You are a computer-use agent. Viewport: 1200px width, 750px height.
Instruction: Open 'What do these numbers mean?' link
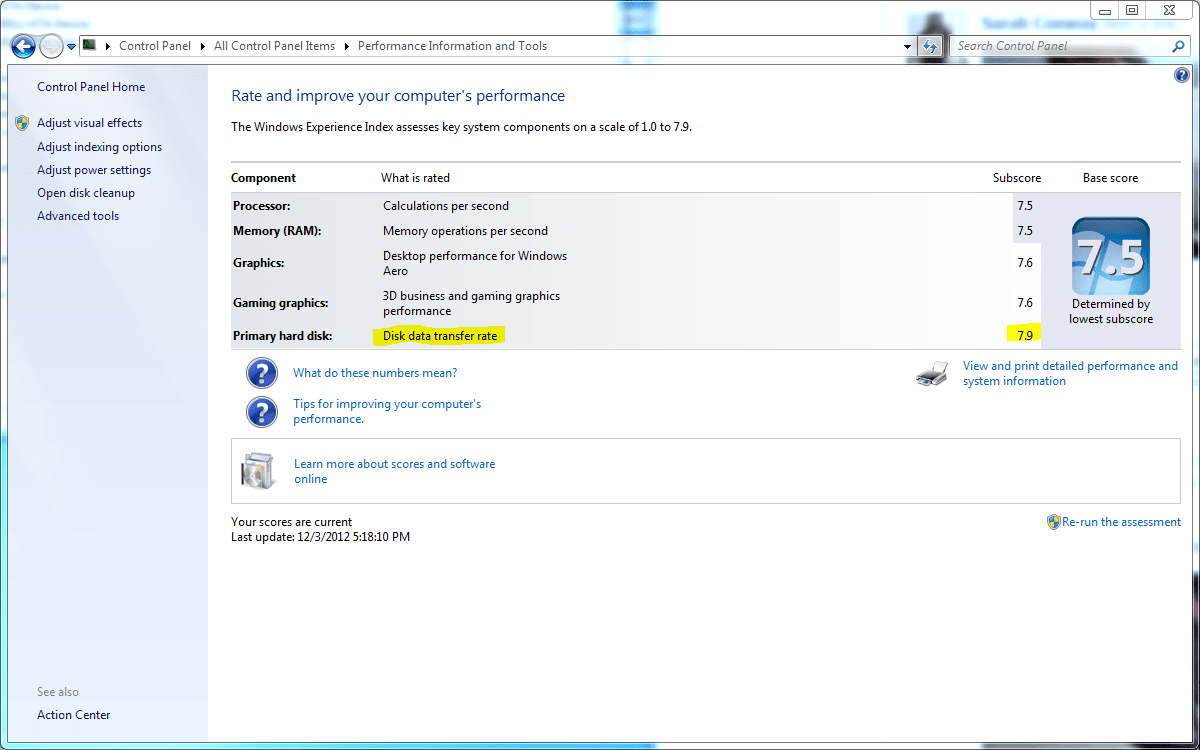[375, 373]
